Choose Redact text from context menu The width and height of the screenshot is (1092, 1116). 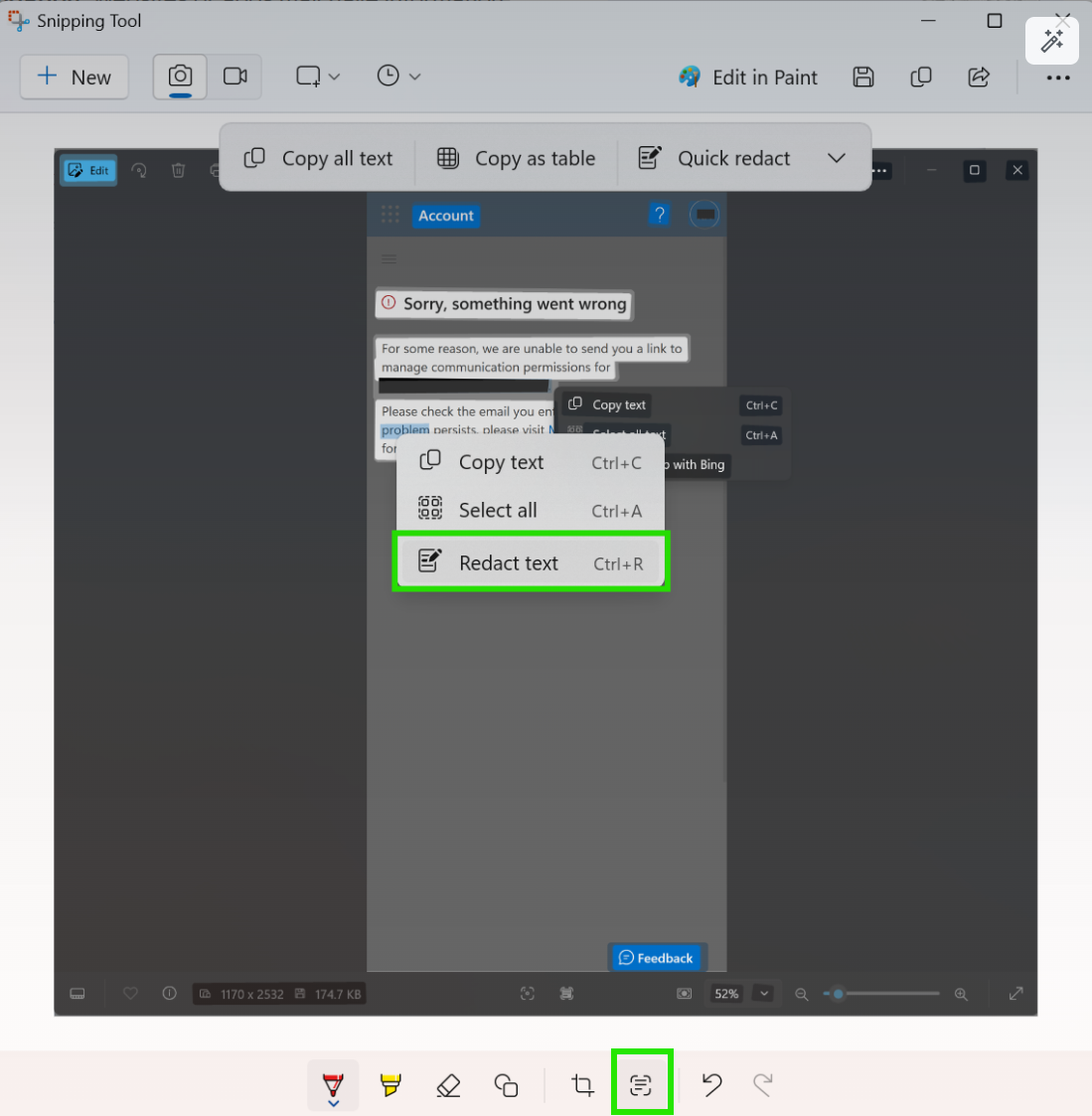[x=531, y=562]
